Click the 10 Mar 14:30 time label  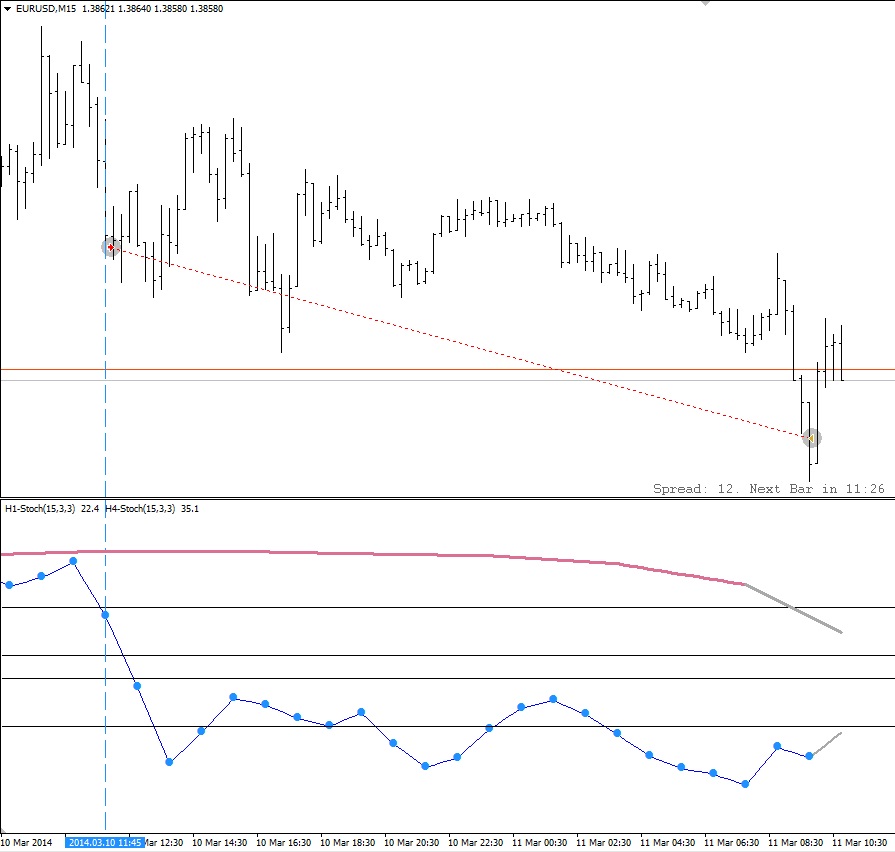(x=220, y=842)
